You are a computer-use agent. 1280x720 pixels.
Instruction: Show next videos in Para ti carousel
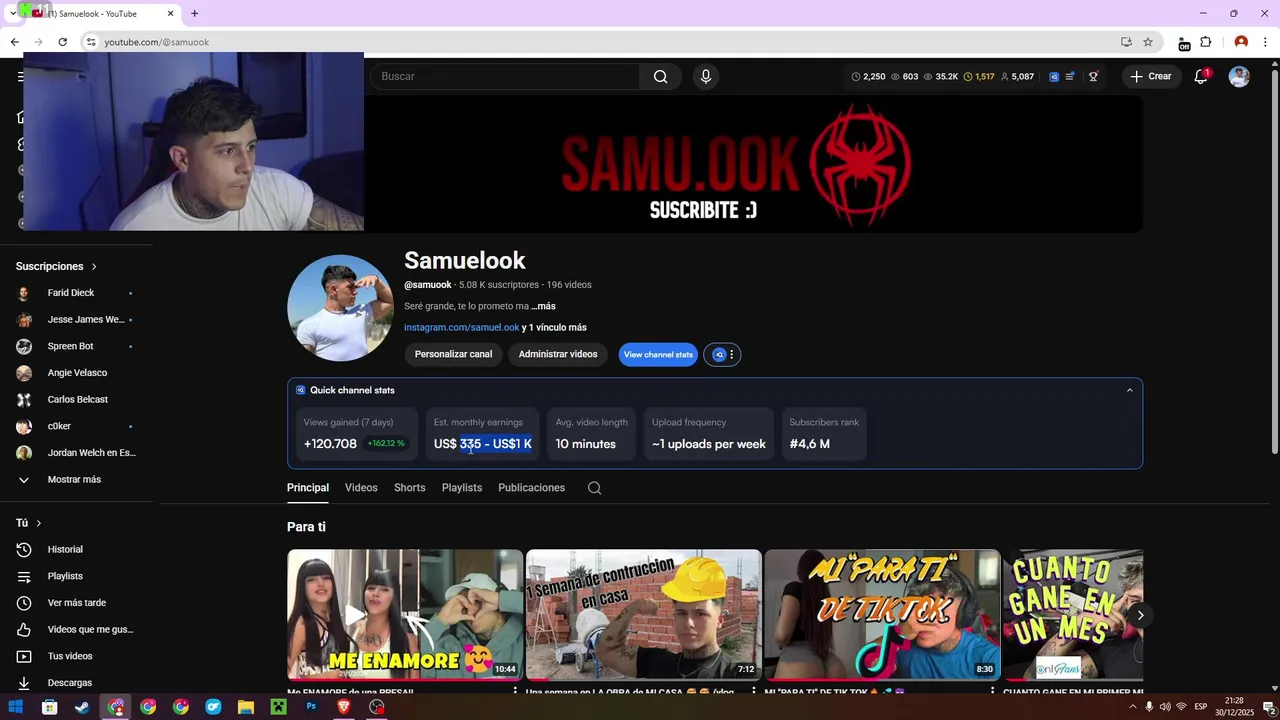click(x=1140, y=615)
